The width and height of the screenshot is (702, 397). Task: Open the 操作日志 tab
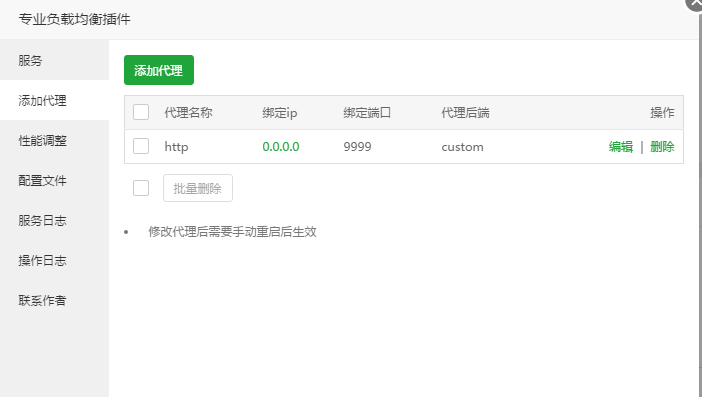pyautogui.click(x=54, y=260)
